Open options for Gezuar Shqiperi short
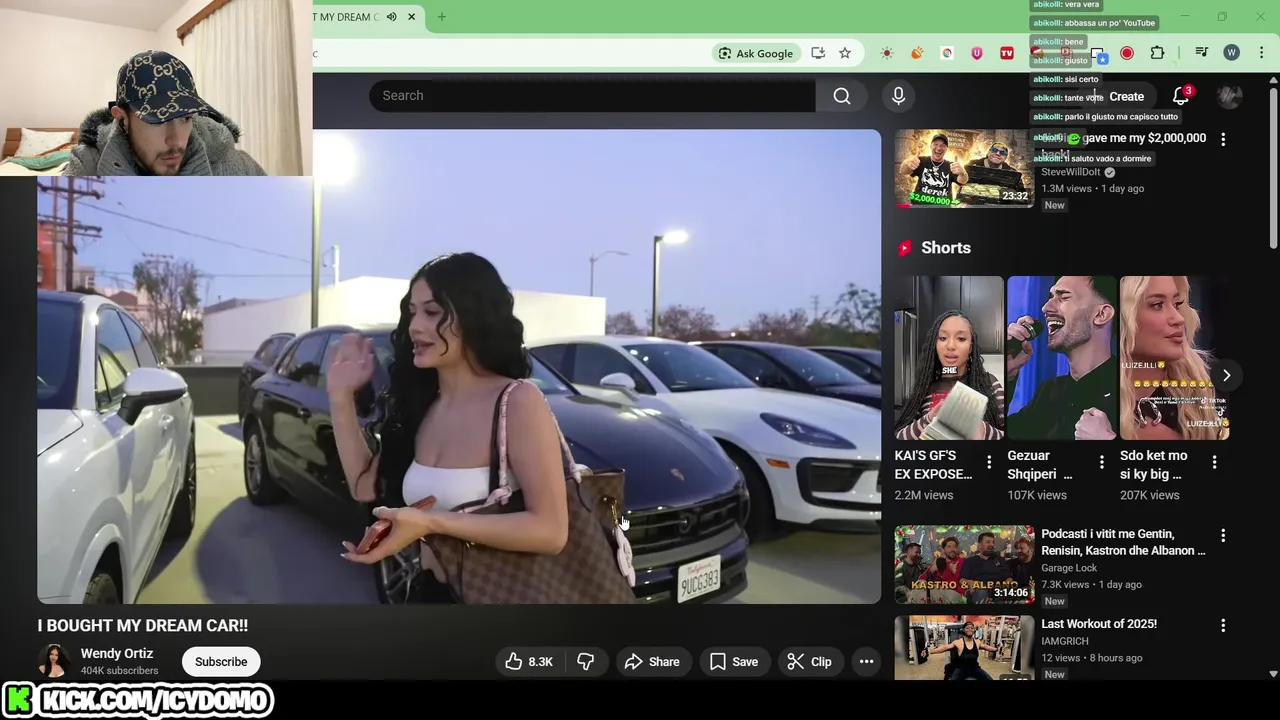Viewport: 1280px width, 720px height. (x=1102, y=462)
